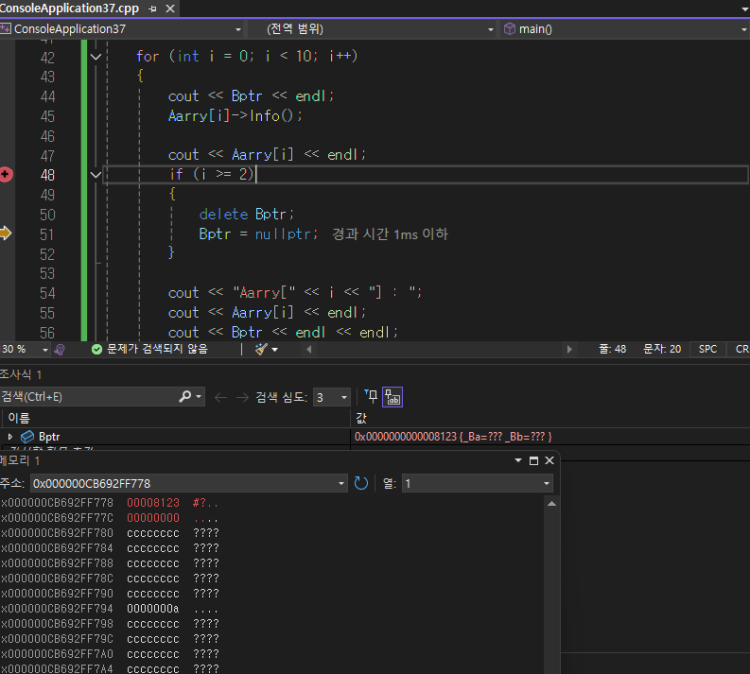This screenshot has width=750, height=674.
Task: Click the column indicator '문자: 20'
Action: 662,349
